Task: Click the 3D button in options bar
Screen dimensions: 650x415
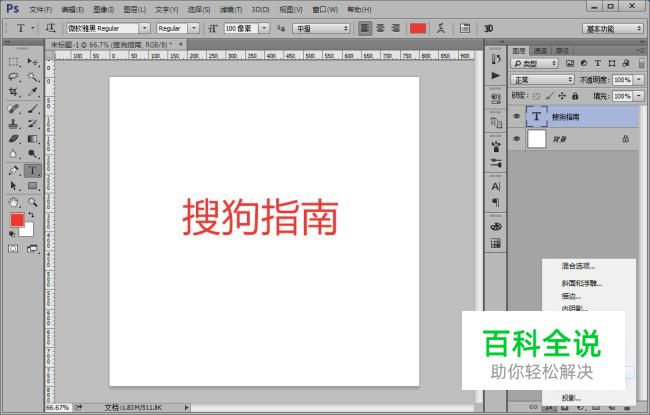Action: (488, 28)
